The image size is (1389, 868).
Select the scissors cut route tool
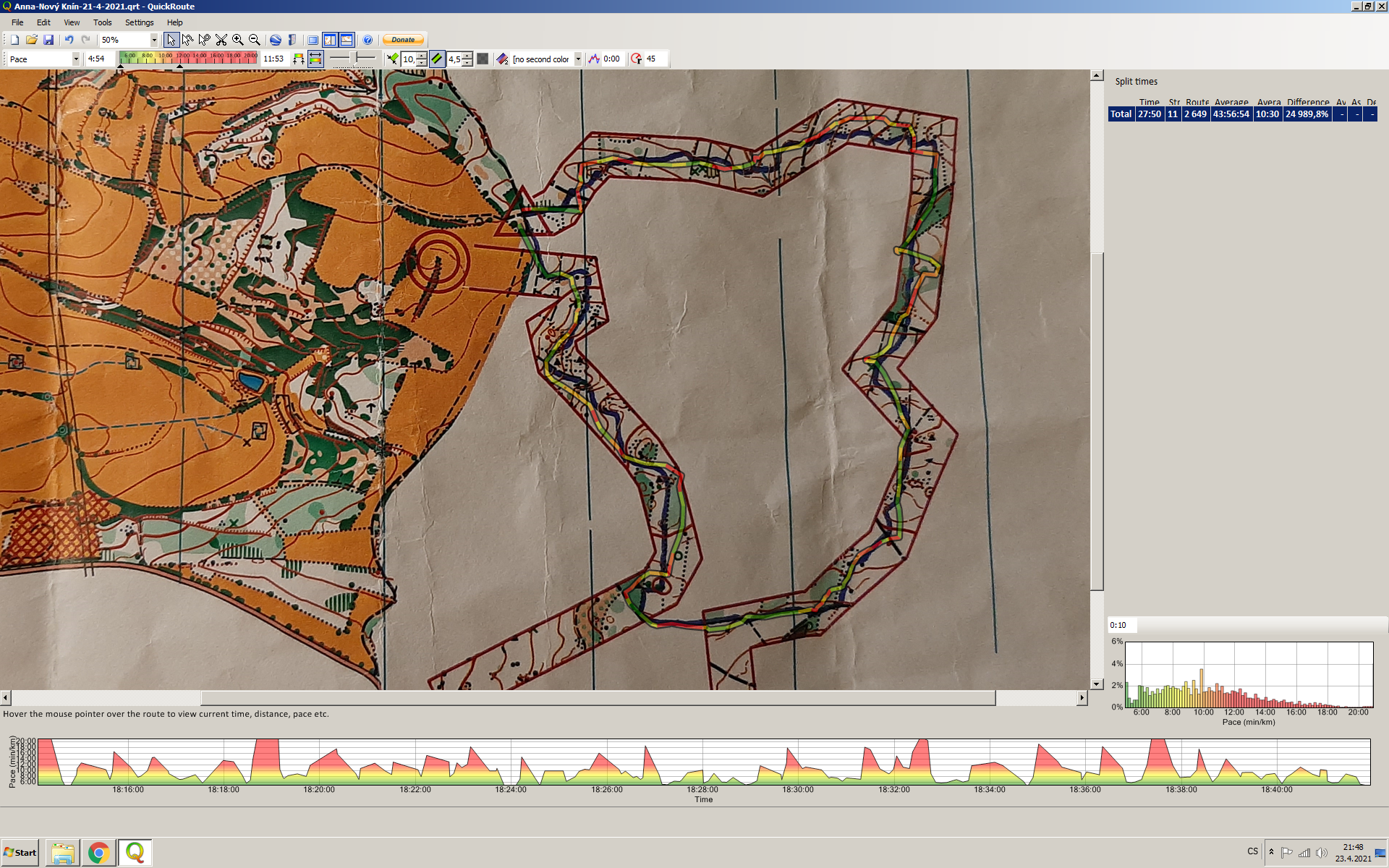221,40
